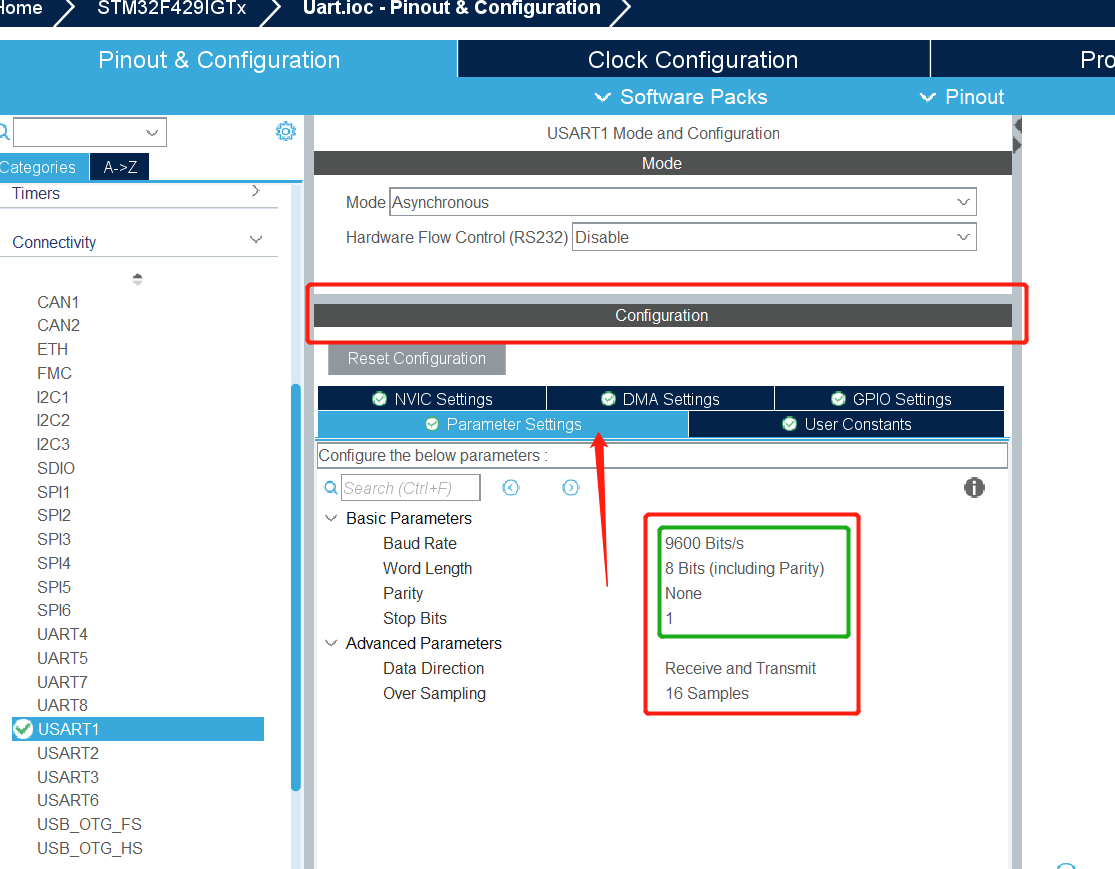
Task: Collapse the Basic Parameters group
Action: (x=331, y=518)
